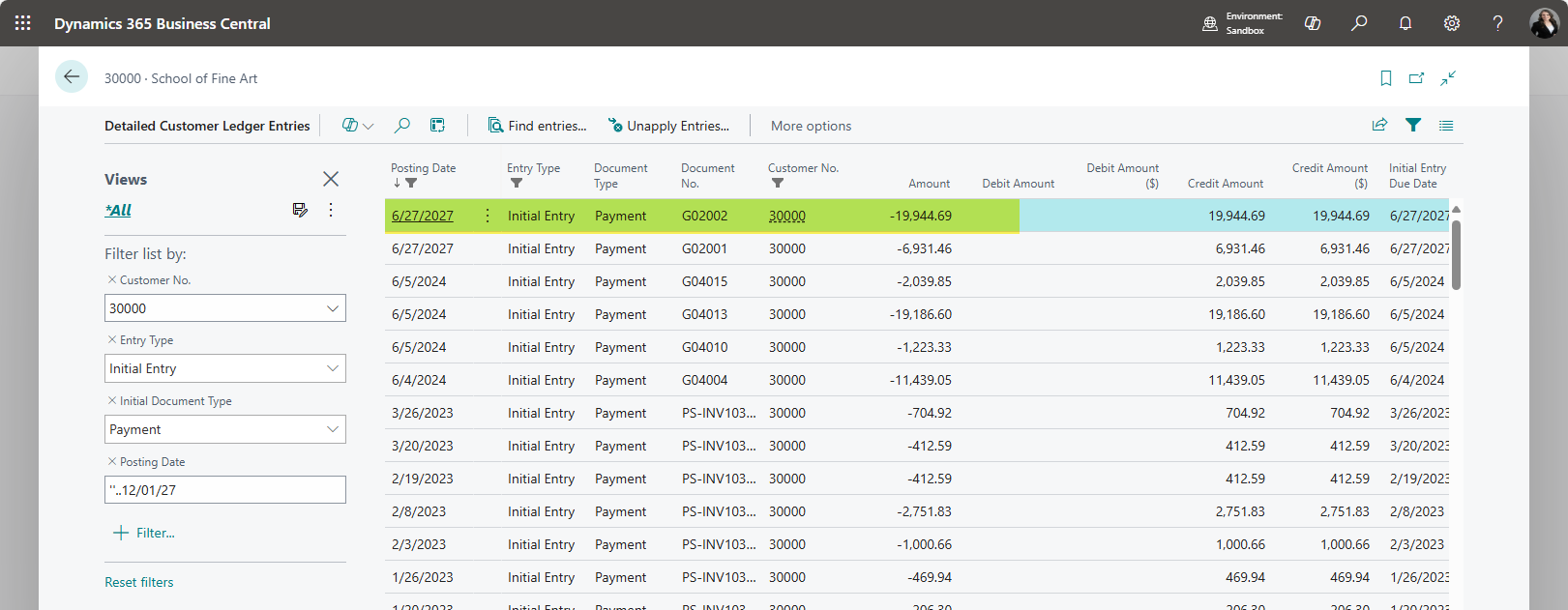Expand the Customer No. filter dropdown

(333, 308)
